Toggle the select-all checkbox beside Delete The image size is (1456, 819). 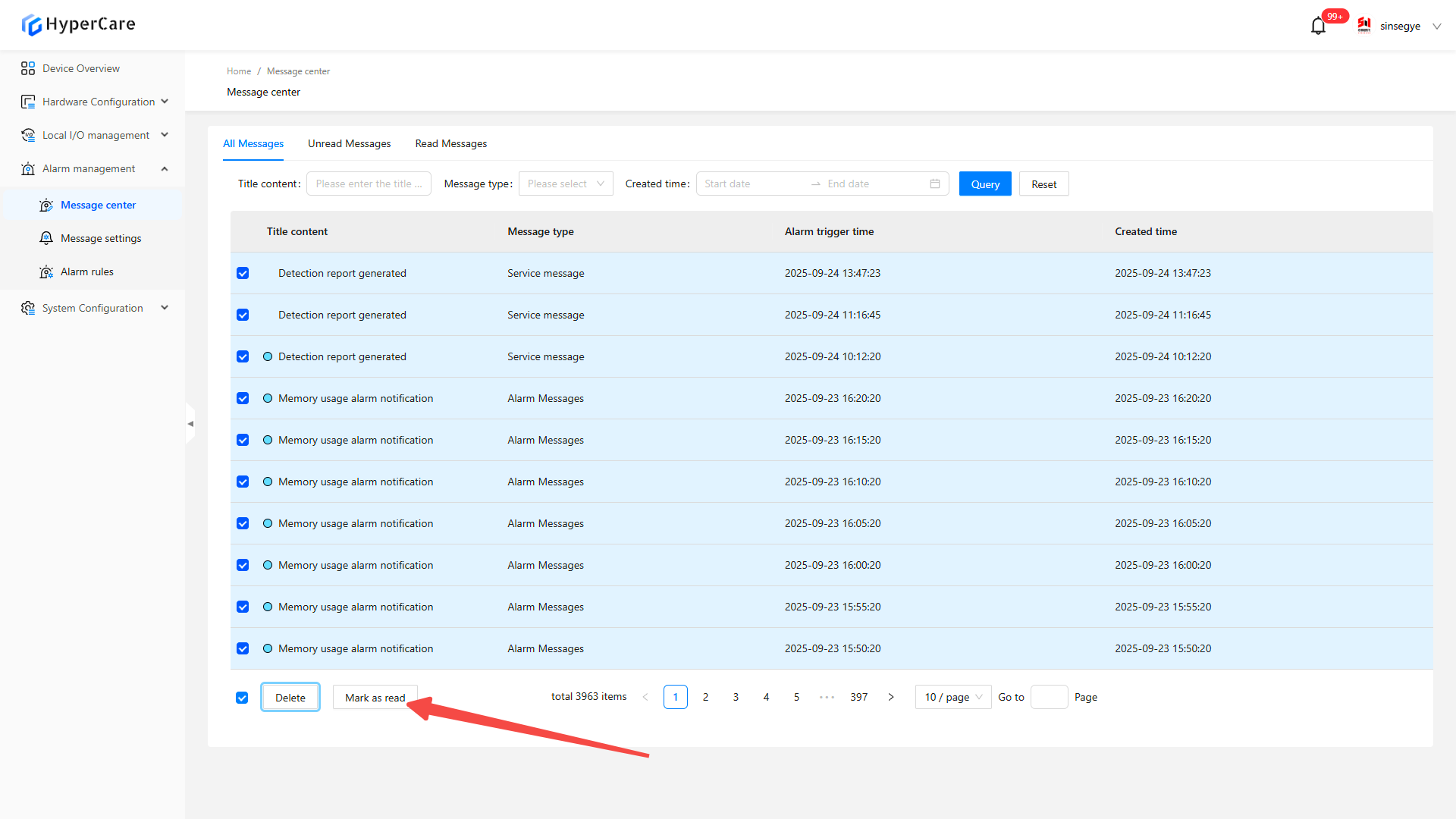tap(242, 698)
